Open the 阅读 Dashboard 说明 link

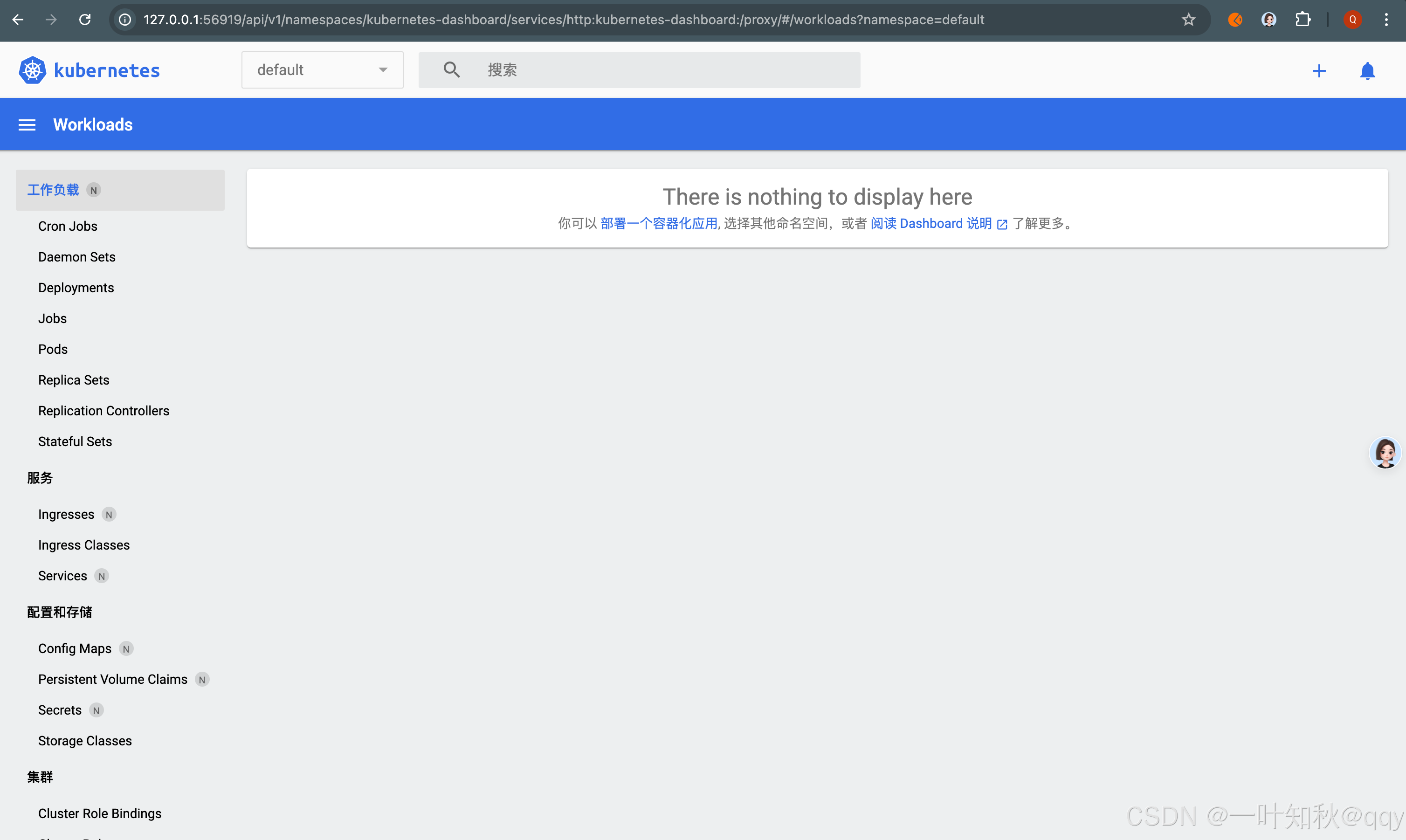pos(931,224)
